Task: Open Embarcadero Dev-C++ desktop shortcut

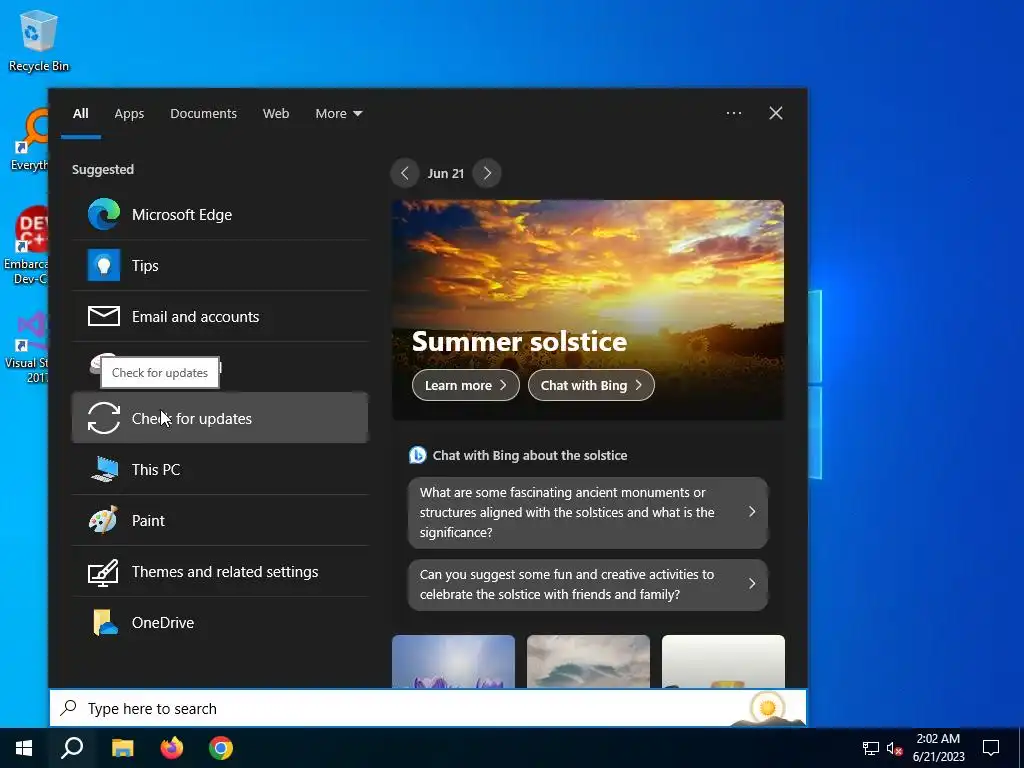Action: pyautogui.click(x=26, y=246)
